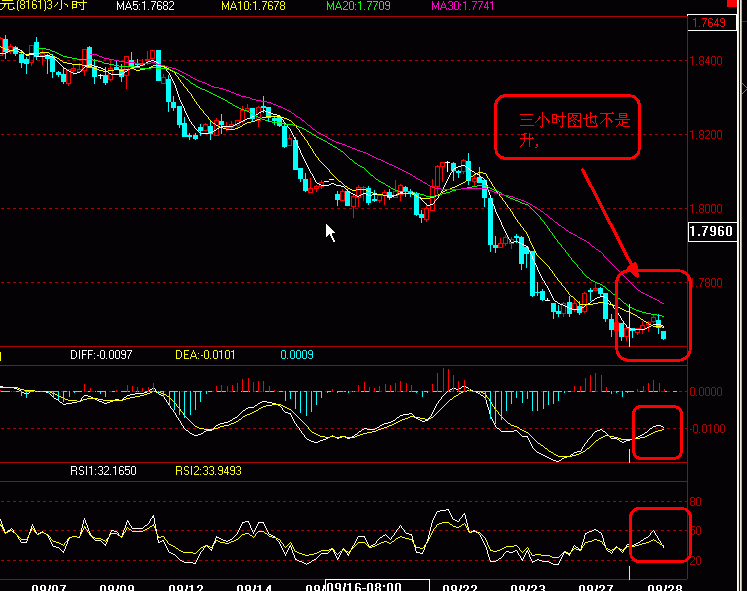Click the RSI axis label 80

tap(696, 501)
